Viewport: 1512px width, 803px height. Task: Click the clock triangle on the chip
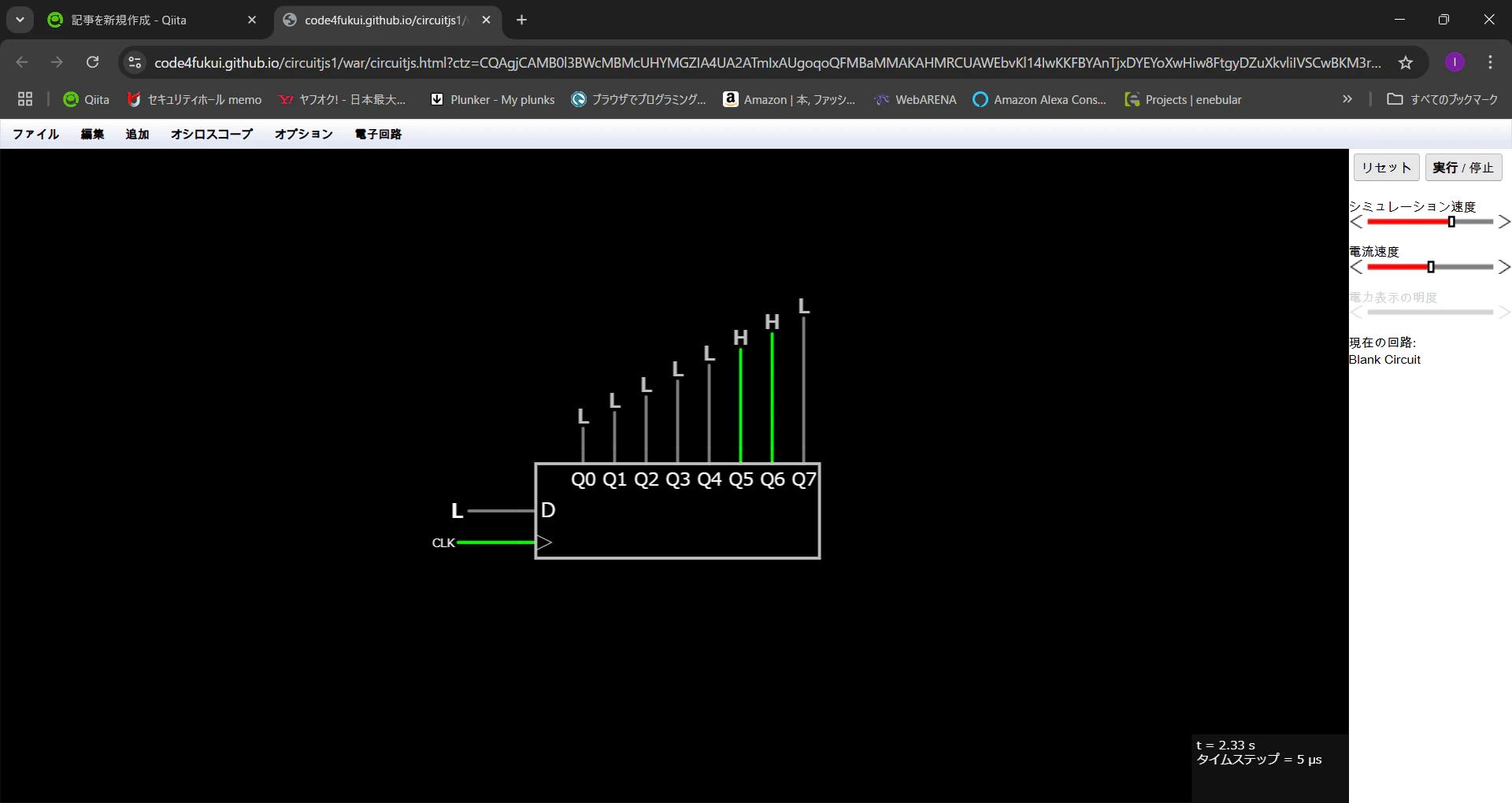[544, 542]
